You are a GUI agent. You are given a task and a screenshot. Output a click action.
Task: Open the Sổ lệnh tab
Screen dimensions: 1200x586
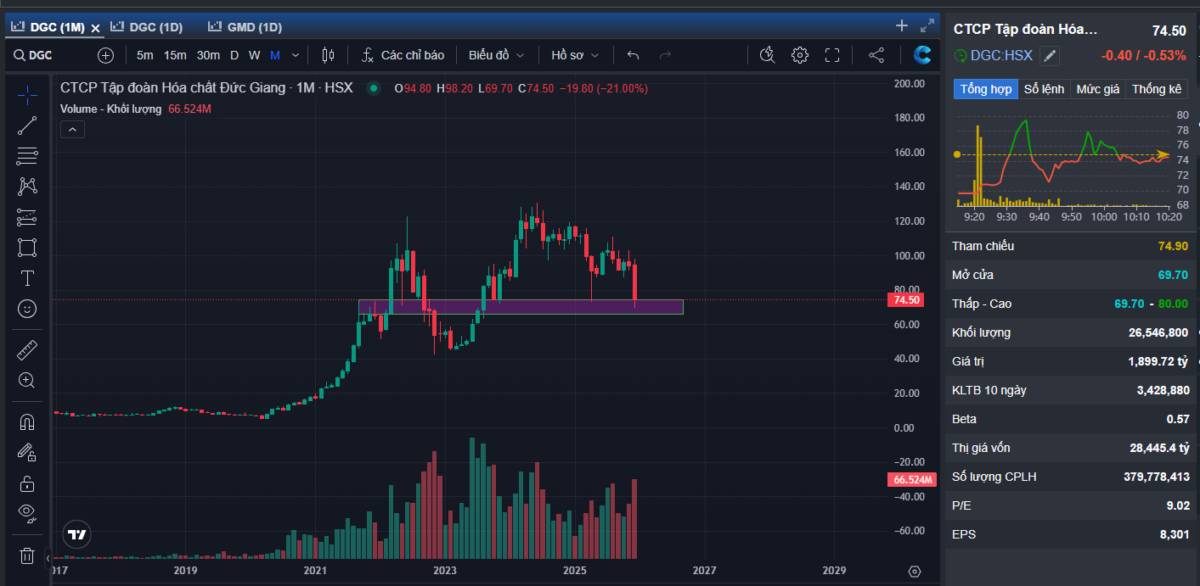[x=1045, y=89]
